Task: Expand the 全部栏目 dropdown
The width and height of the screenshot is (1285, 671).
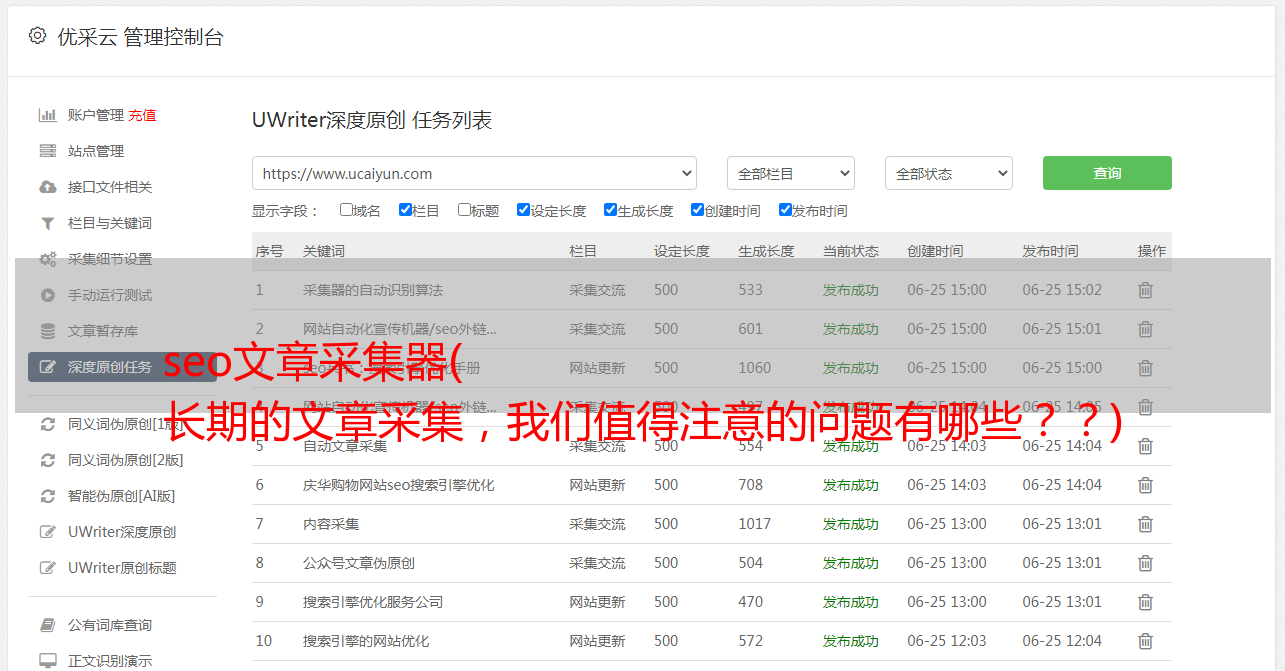Action: tap(790, 173)
